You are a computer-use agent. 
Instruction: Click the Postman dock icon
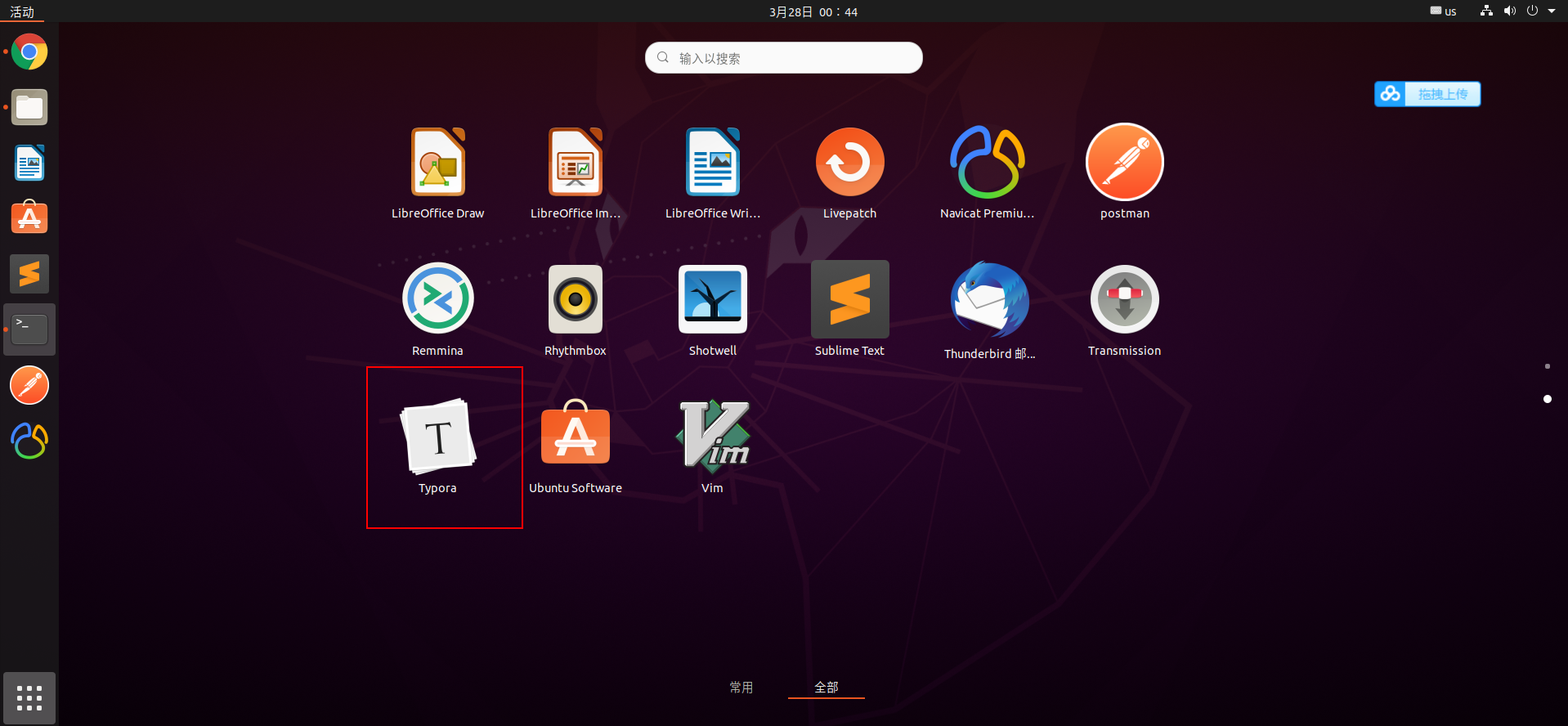coord(29,385)
